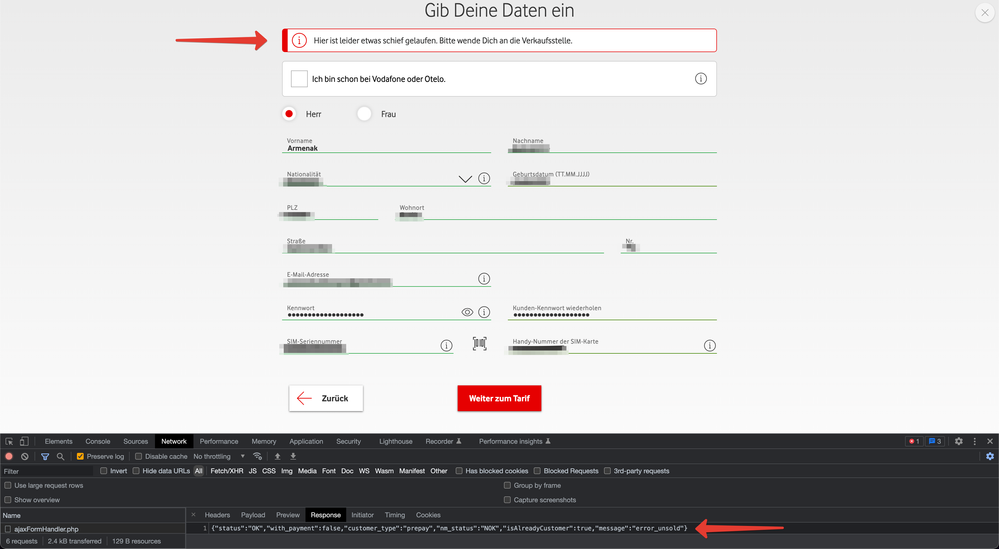This screenshot has width=999, height=549.
Task: Toggle the device toolbar icon
Action: tap(24, 441)
